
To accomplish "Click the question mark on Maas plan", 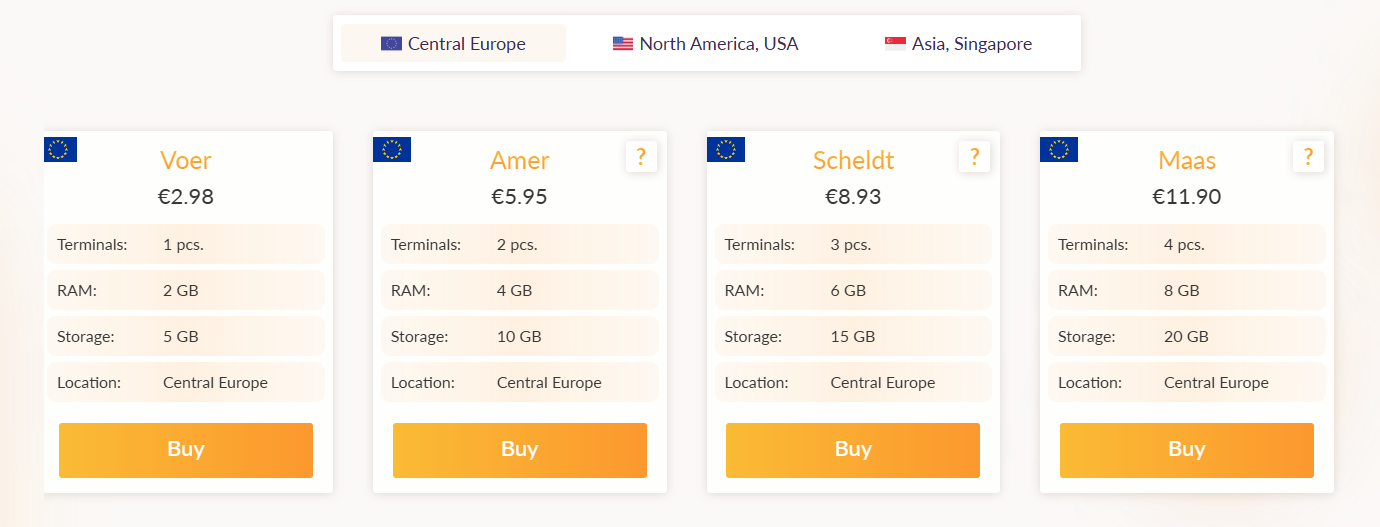I will tap(1308, 156).
